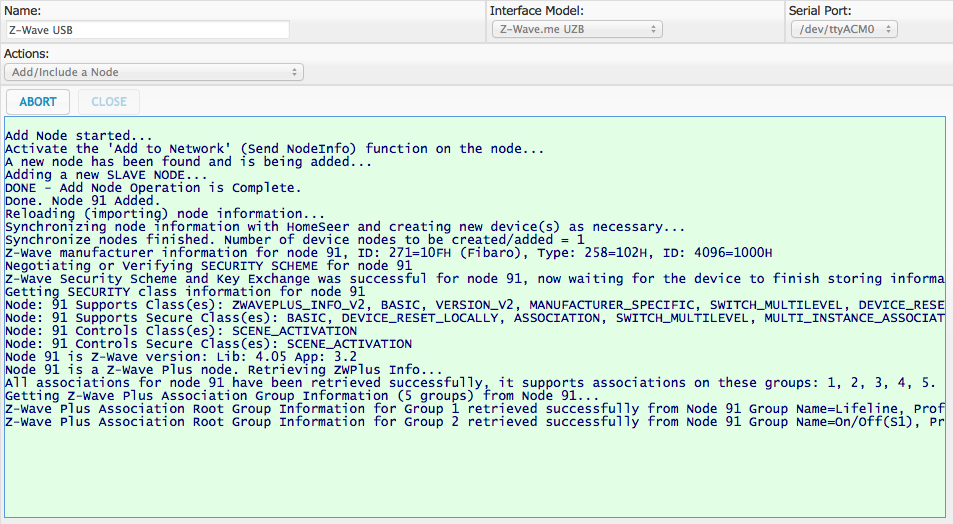Select line 'A new node has been found'

tap(188, 162)
